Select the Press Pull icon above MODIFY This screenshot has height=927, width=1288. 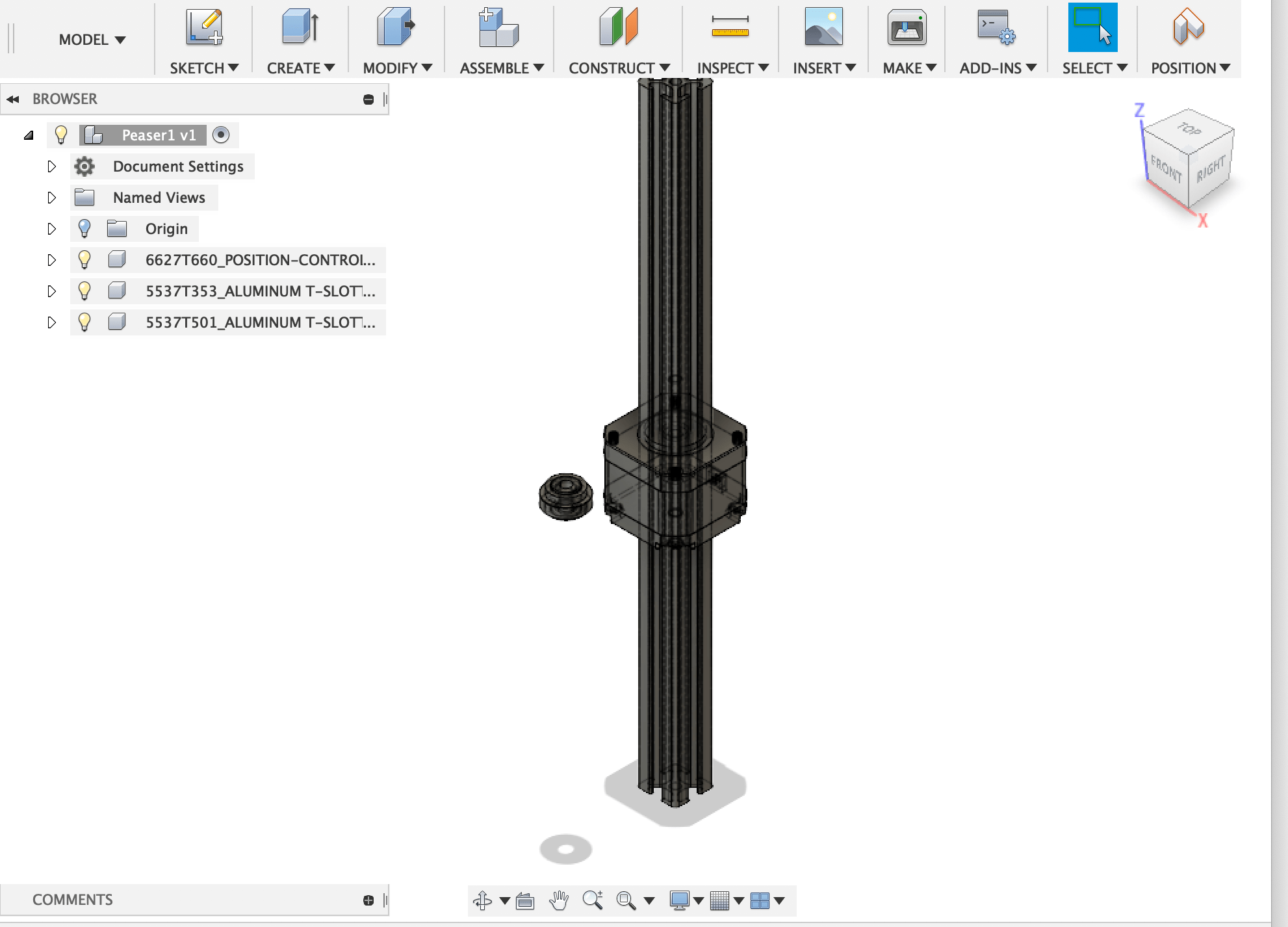396,27
